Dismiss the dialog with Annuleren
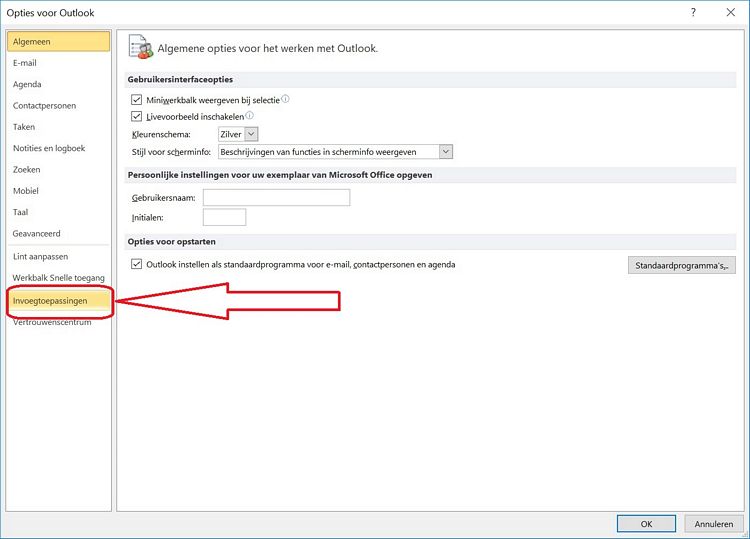Image resolution: width=750 pixels, height=539 pixels. pyautogui.click(x=714, y=524)
